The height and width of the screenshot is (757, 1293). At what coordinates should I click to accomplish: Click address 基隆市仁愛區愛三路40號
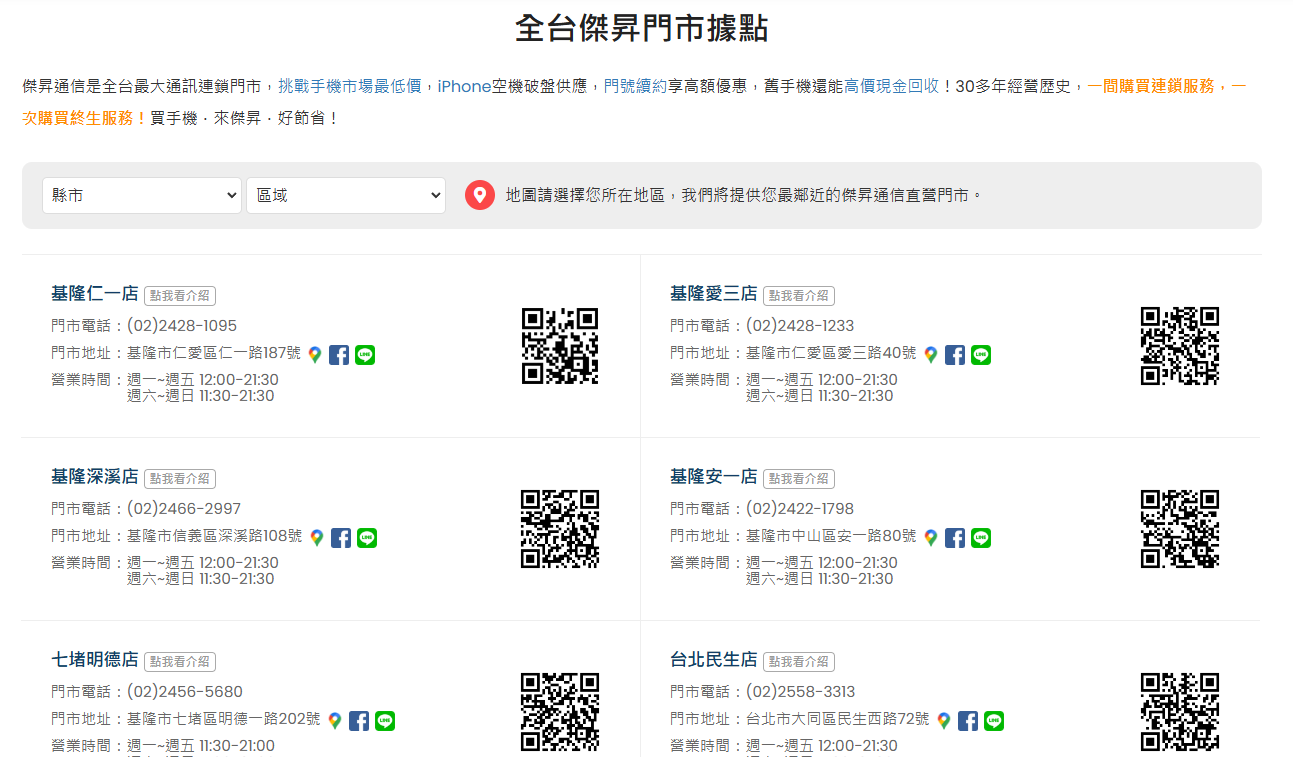point(831,353)
